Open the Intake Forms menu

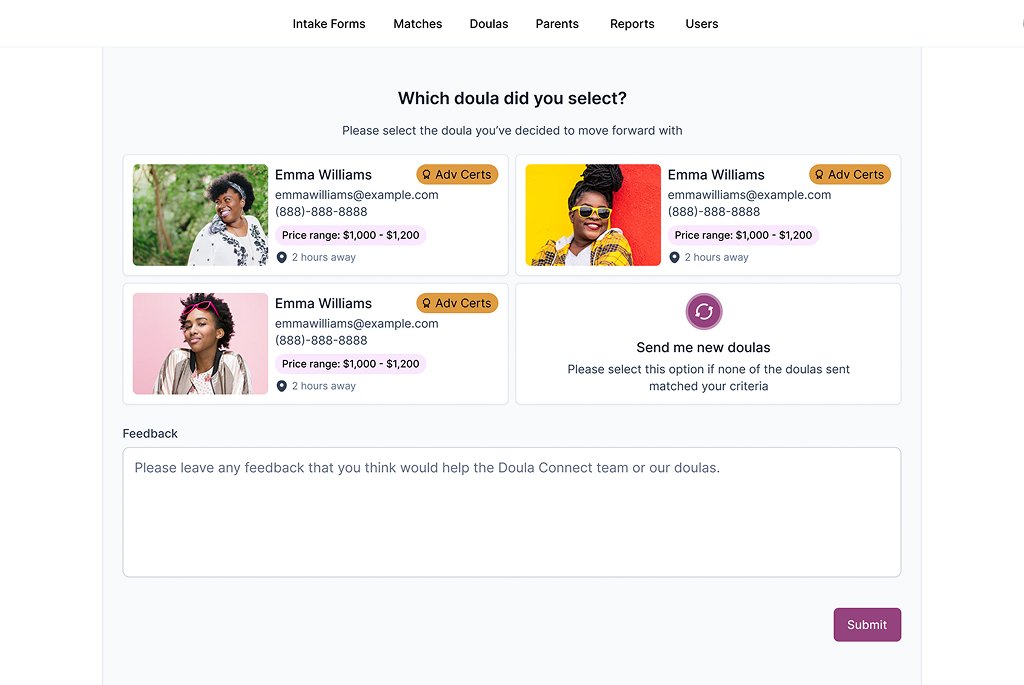coord(329,24)
